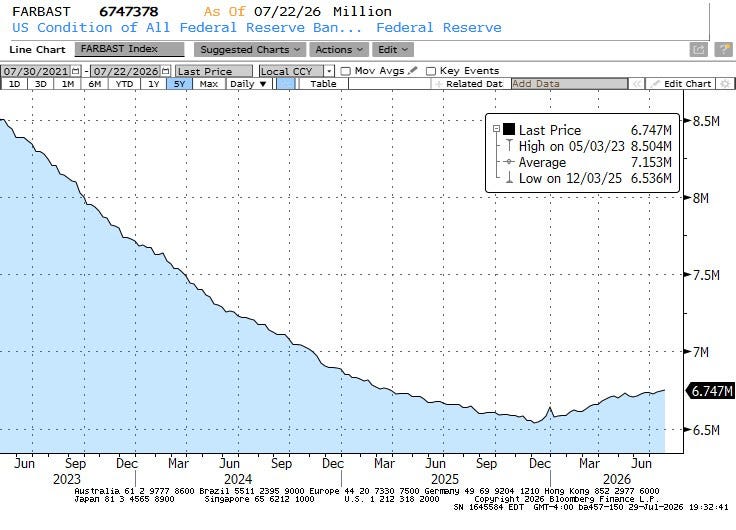This screenshot has width=736, height=530.
Task: Open the Last Price field selector
Action: (x=214, y=71)
